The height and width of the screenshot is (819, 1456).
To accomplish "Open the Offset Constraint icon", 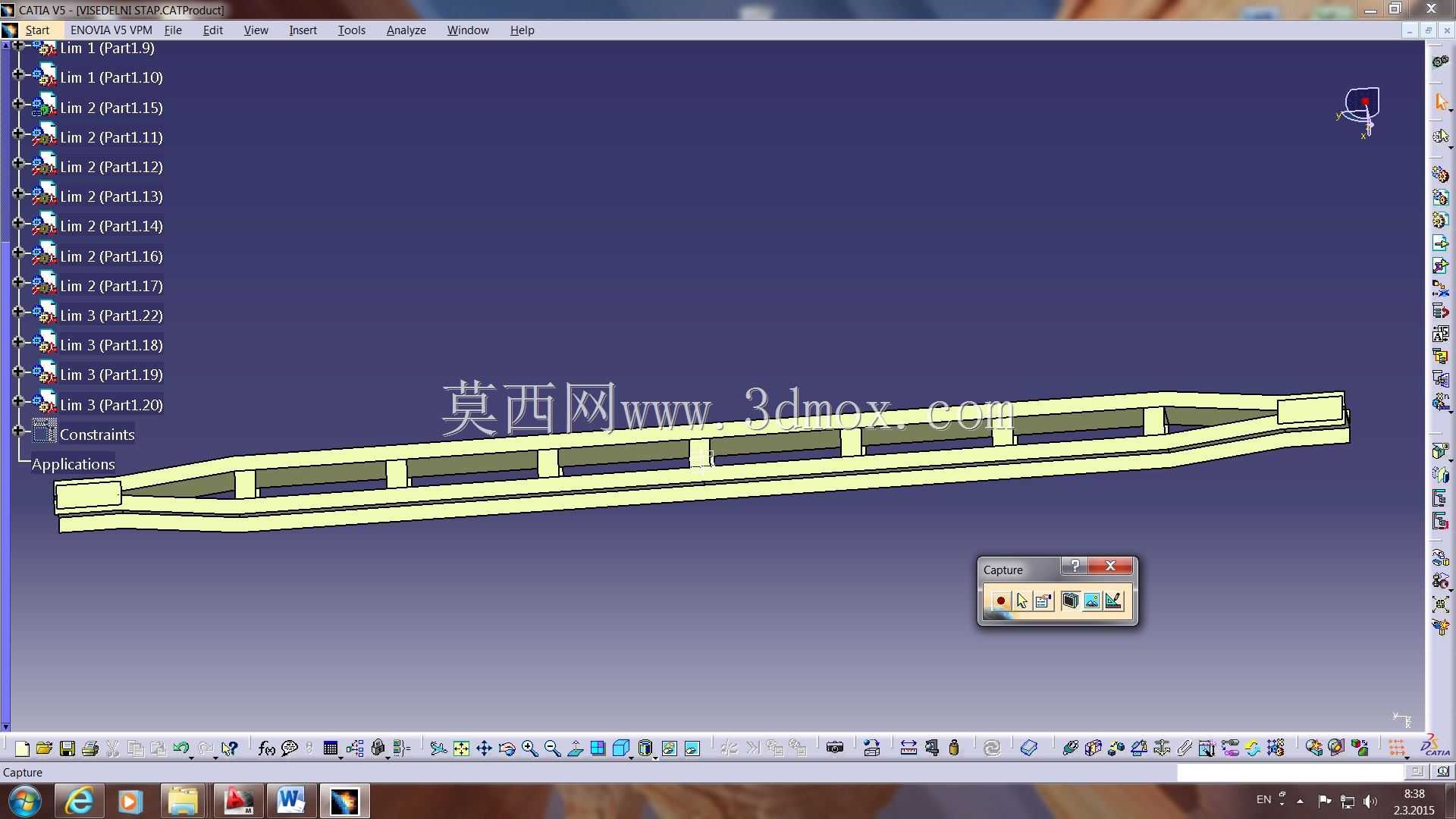I will pos(1116,749).
